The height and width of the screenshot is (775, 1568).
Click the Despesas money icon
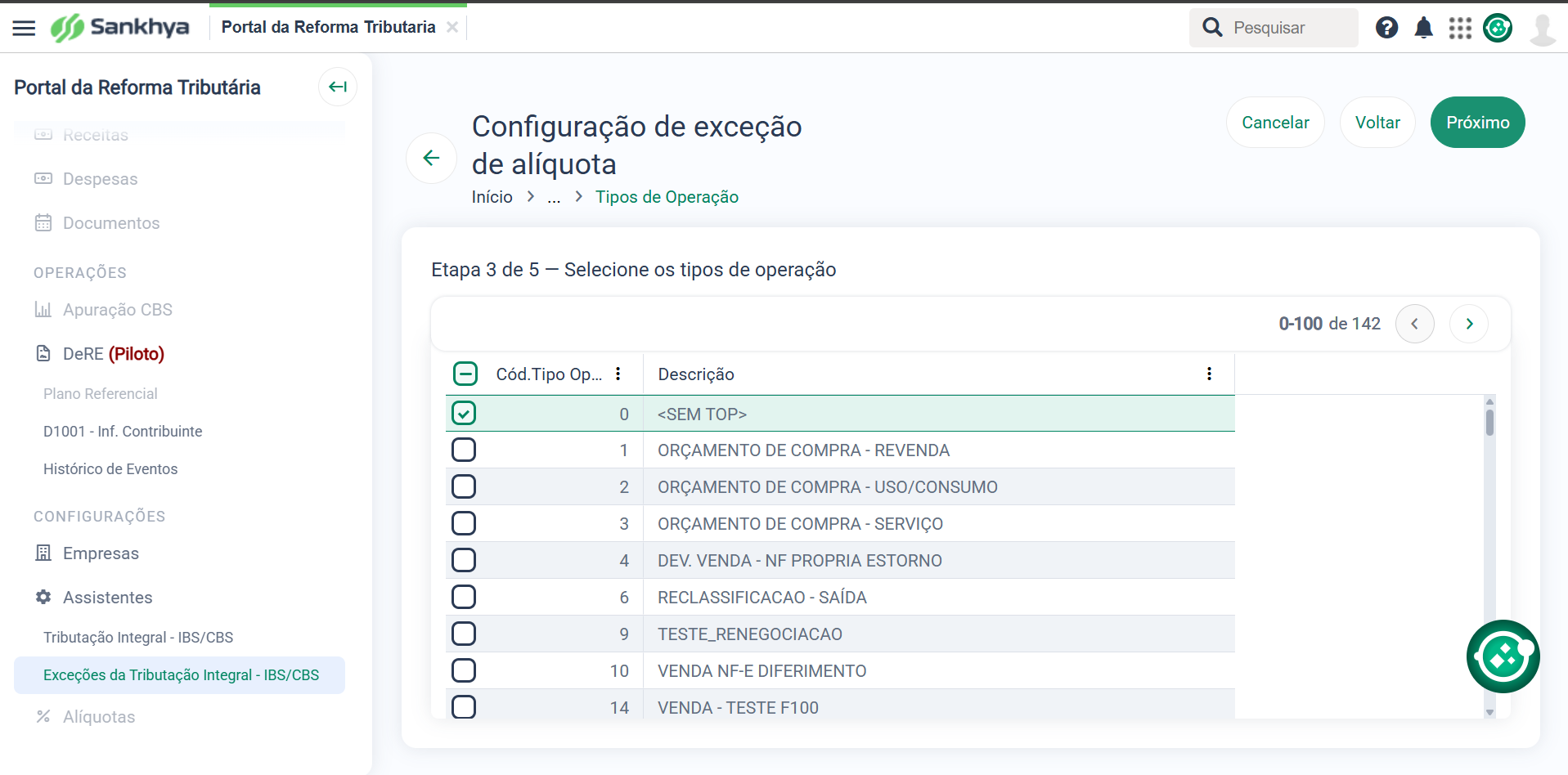coord(43,178)
